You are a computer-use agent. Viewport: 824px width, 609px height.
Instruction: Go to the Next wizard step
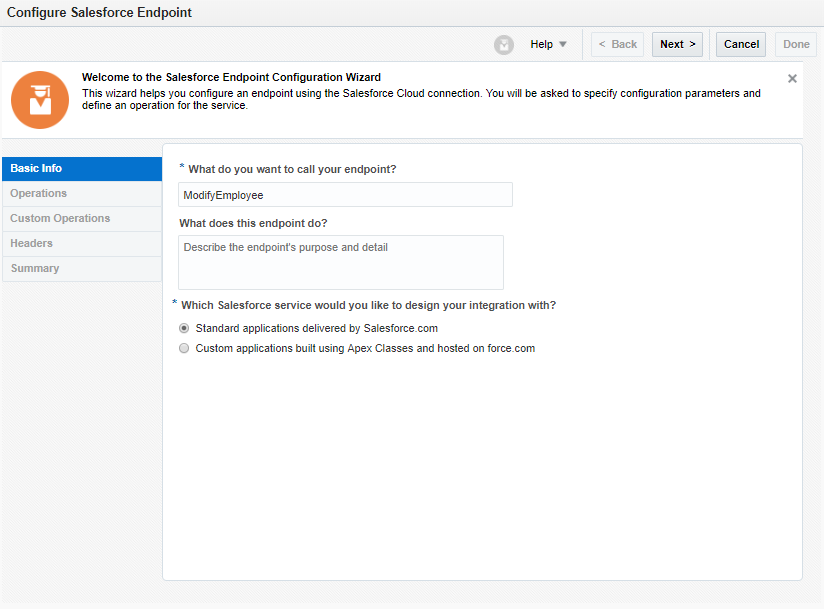[x=677, y=45]
